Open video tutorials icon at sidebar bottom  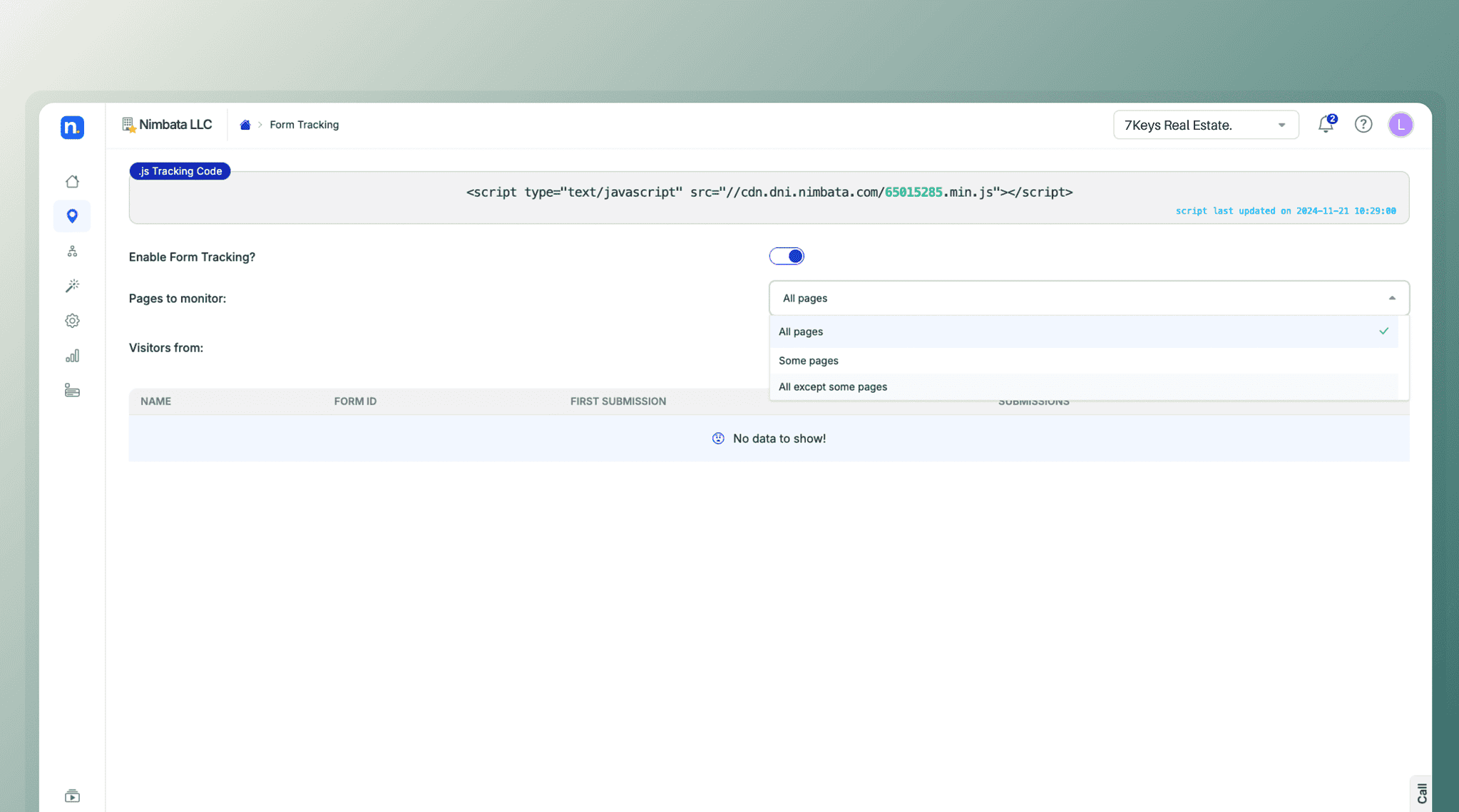click(x=72, y=795)
